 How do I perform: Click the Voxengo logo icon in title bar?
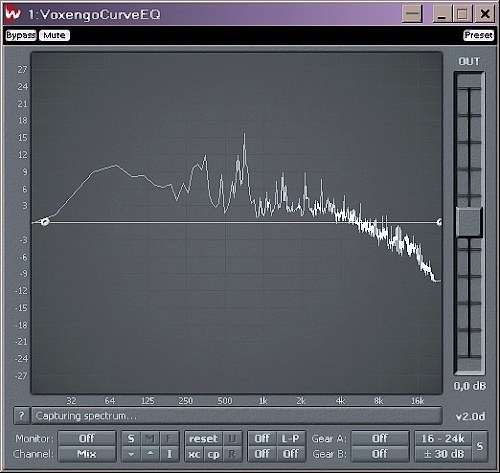13,14
